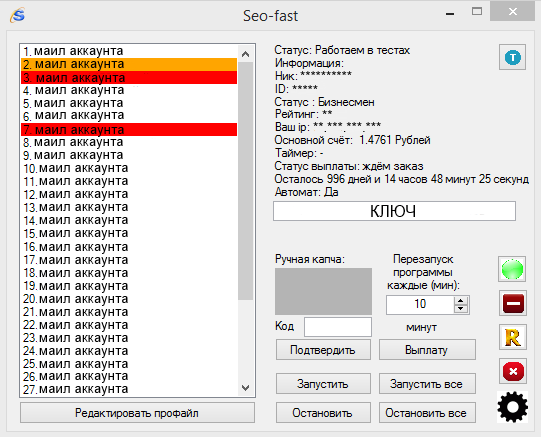Select list row 1. маил аккаунта
The height and width of the screenshot is (437, 541).
coord(129,51)
